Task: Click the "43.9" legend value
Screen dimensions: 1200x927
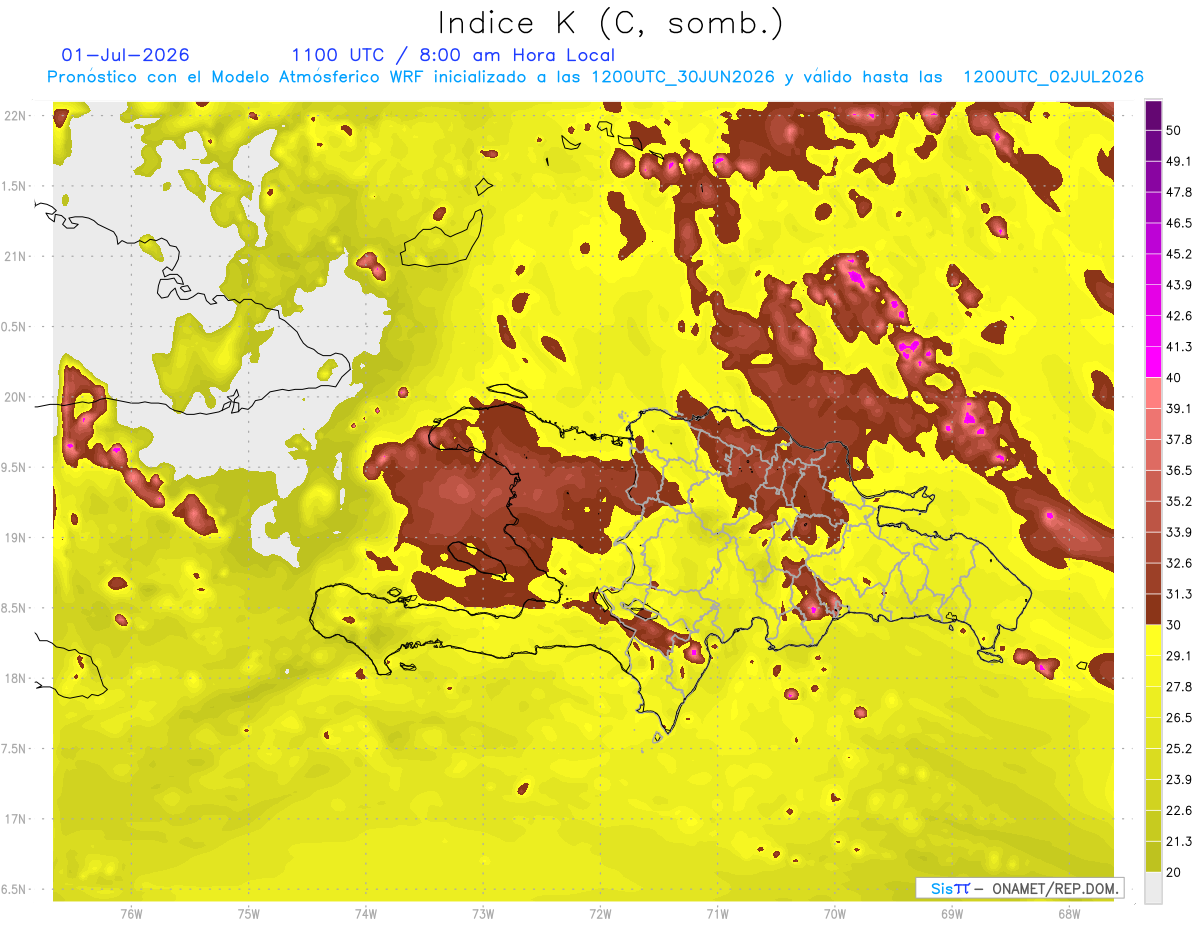Action: (1179, 285)
